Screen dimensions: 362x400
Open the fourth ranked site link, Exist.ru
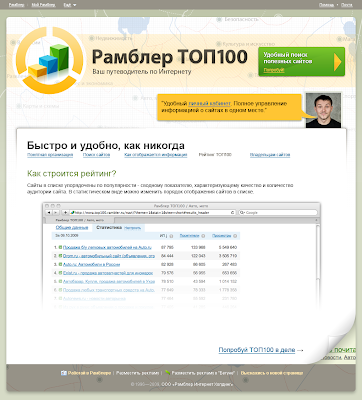click(x=108, y=273)
